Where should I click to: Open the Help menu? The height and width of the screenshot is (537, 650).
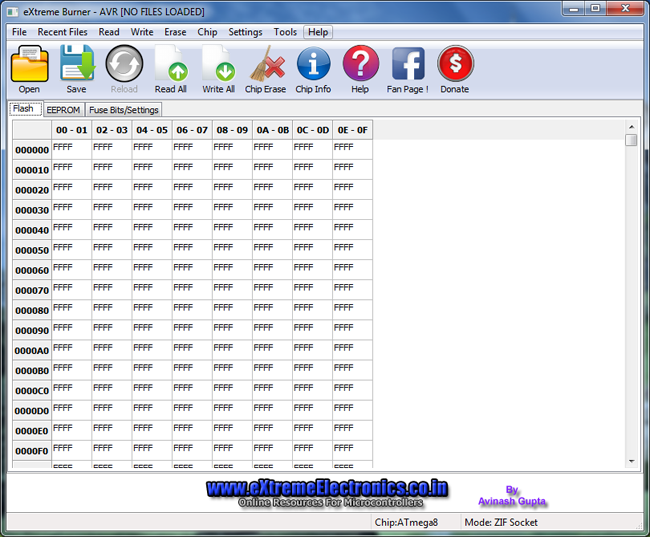(318, 32)
